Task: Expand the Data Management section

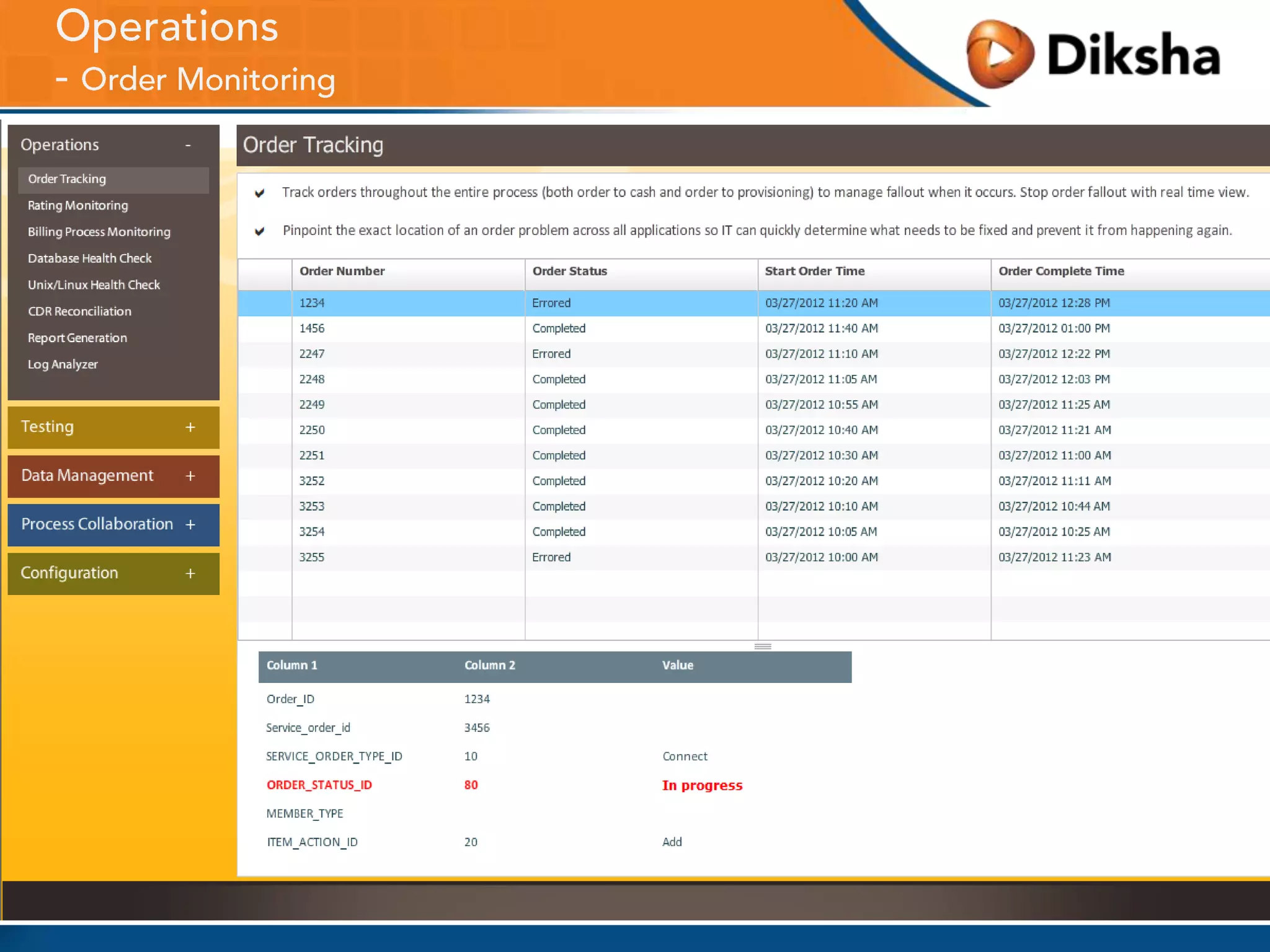Action: (x=190, y=476)
